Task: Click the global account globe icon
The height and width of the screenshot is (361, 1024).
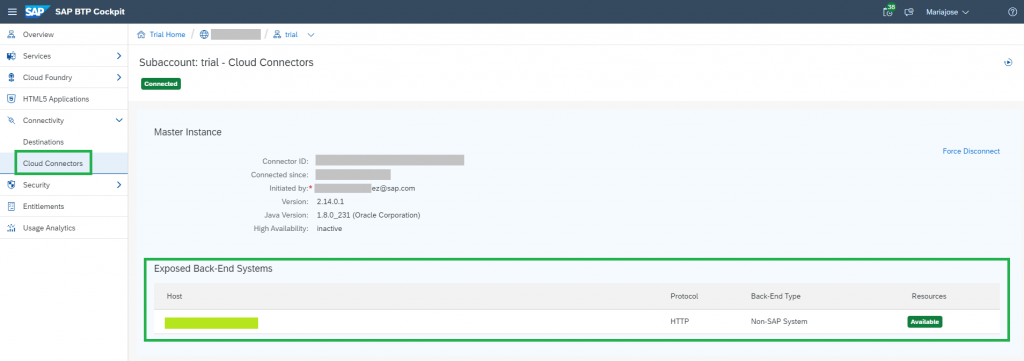Action: pyautogui.click(x=204, y=35)
